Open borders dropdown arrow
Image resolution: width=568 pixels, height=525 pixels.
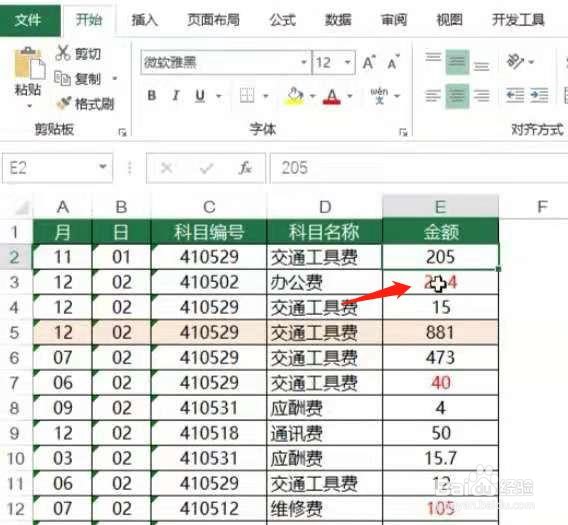click(x=266, y=96)
